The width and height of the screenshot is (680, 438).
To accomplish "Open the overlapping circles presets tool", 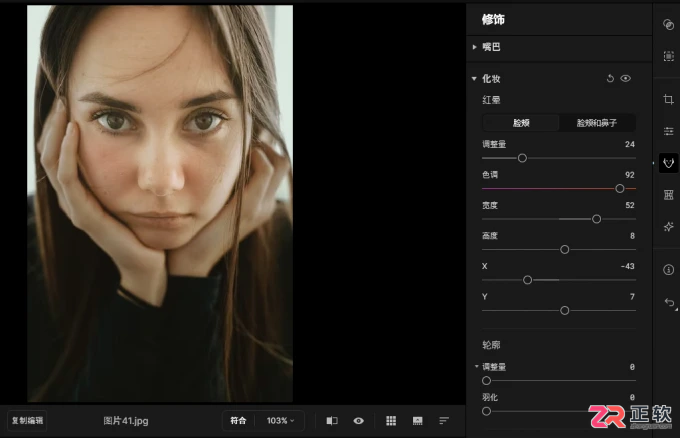I will [x=668, y=25].
